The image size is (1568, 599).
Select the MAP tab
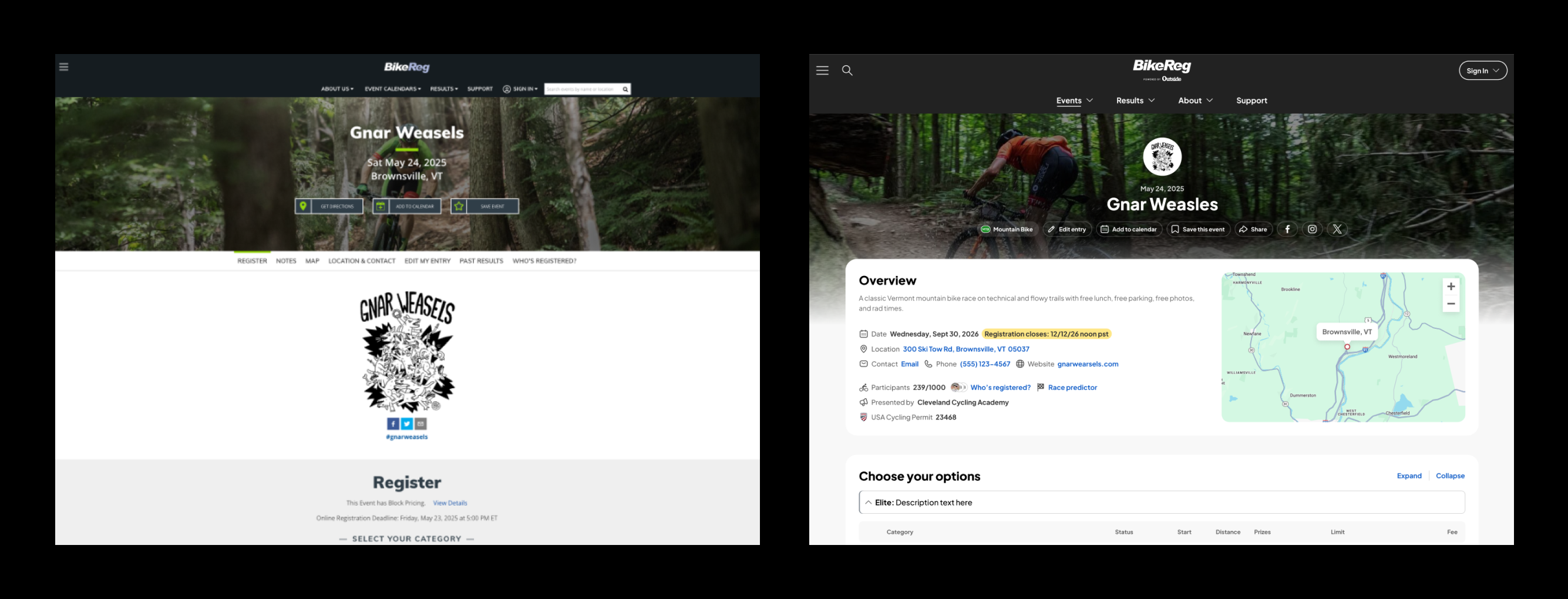312,261
